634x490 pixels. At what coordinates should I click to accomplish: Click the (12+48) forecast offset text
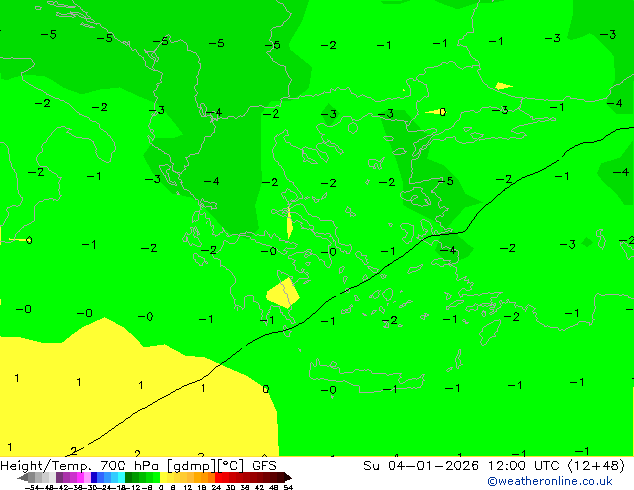coord(596,466)
